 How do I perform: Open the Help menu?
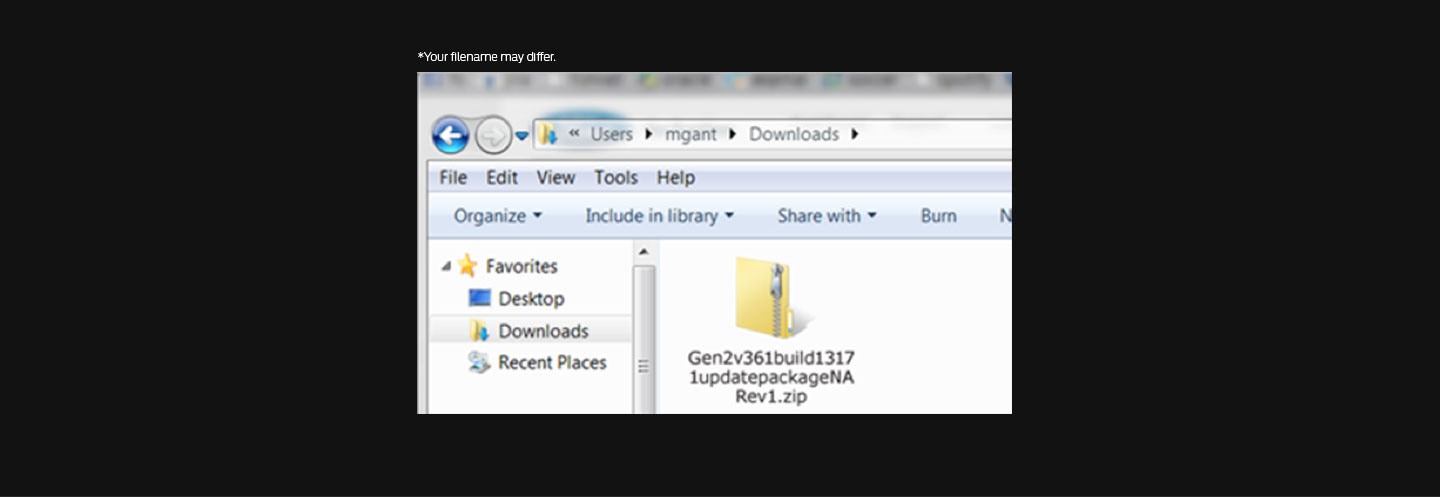click(675, 178)
